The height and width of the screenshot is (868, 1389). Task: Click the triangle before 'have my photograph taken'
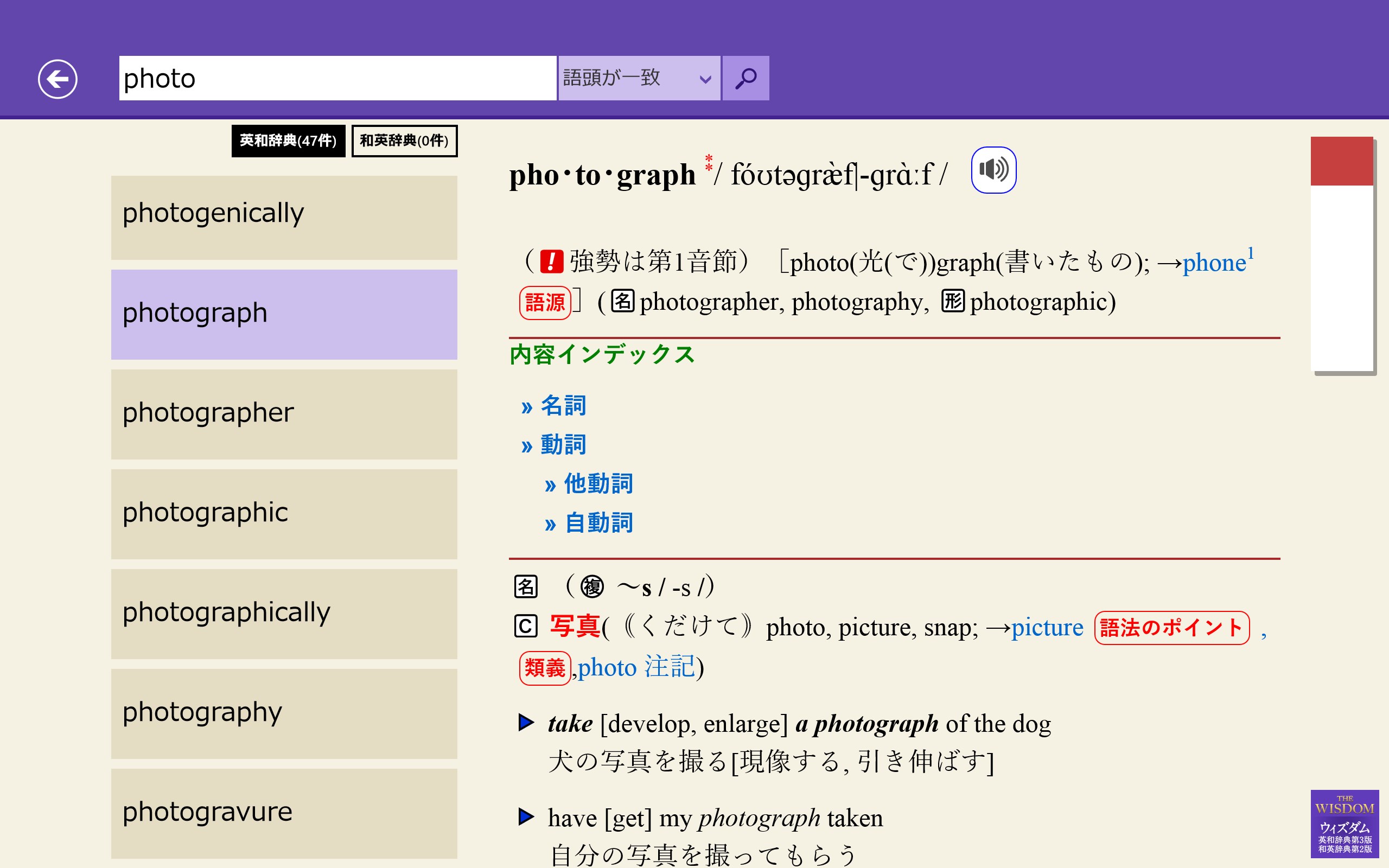pos(526,816)
